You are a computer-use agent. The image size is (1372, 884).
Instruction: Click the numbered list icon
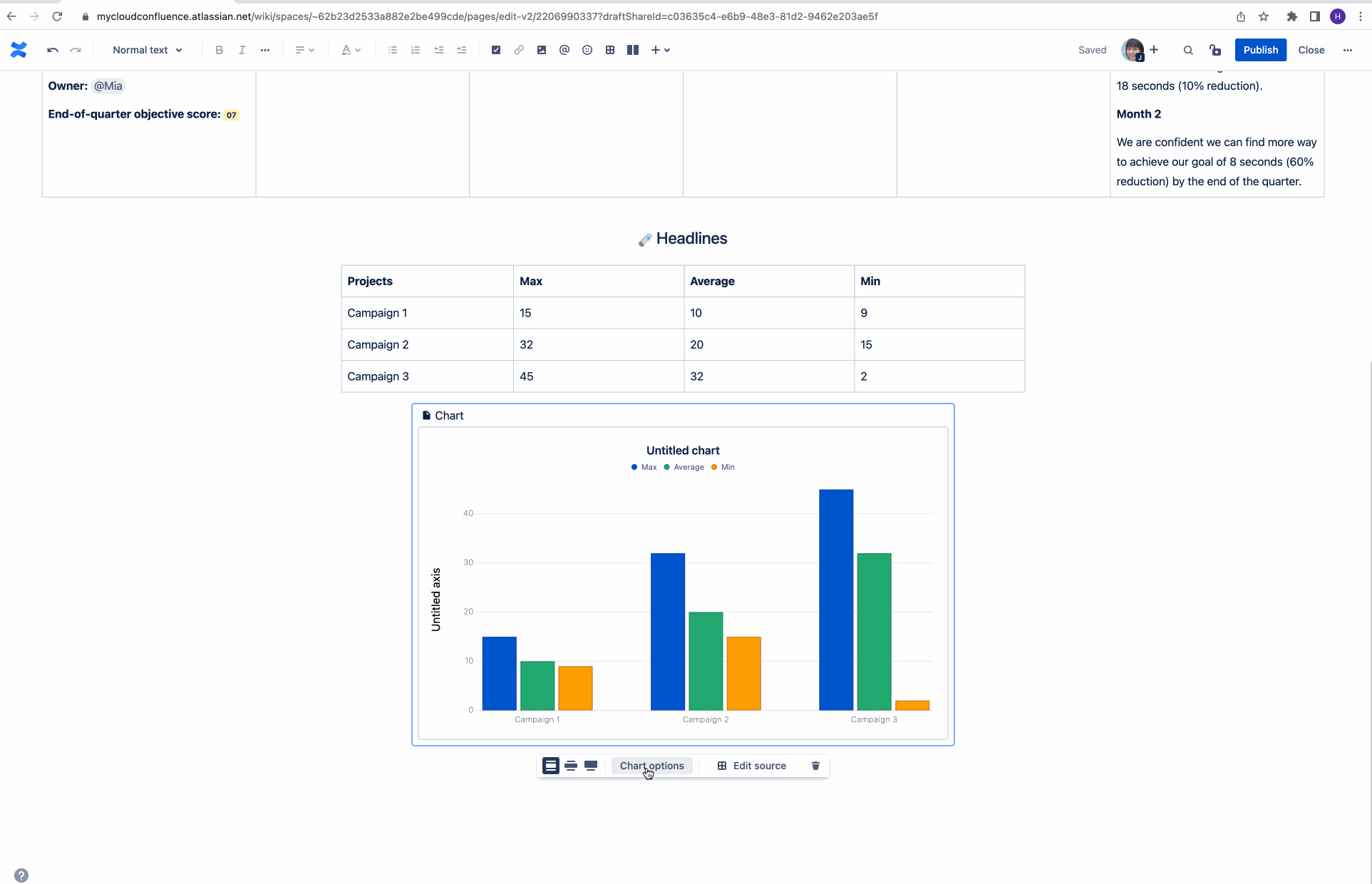(x=415, y=50)
